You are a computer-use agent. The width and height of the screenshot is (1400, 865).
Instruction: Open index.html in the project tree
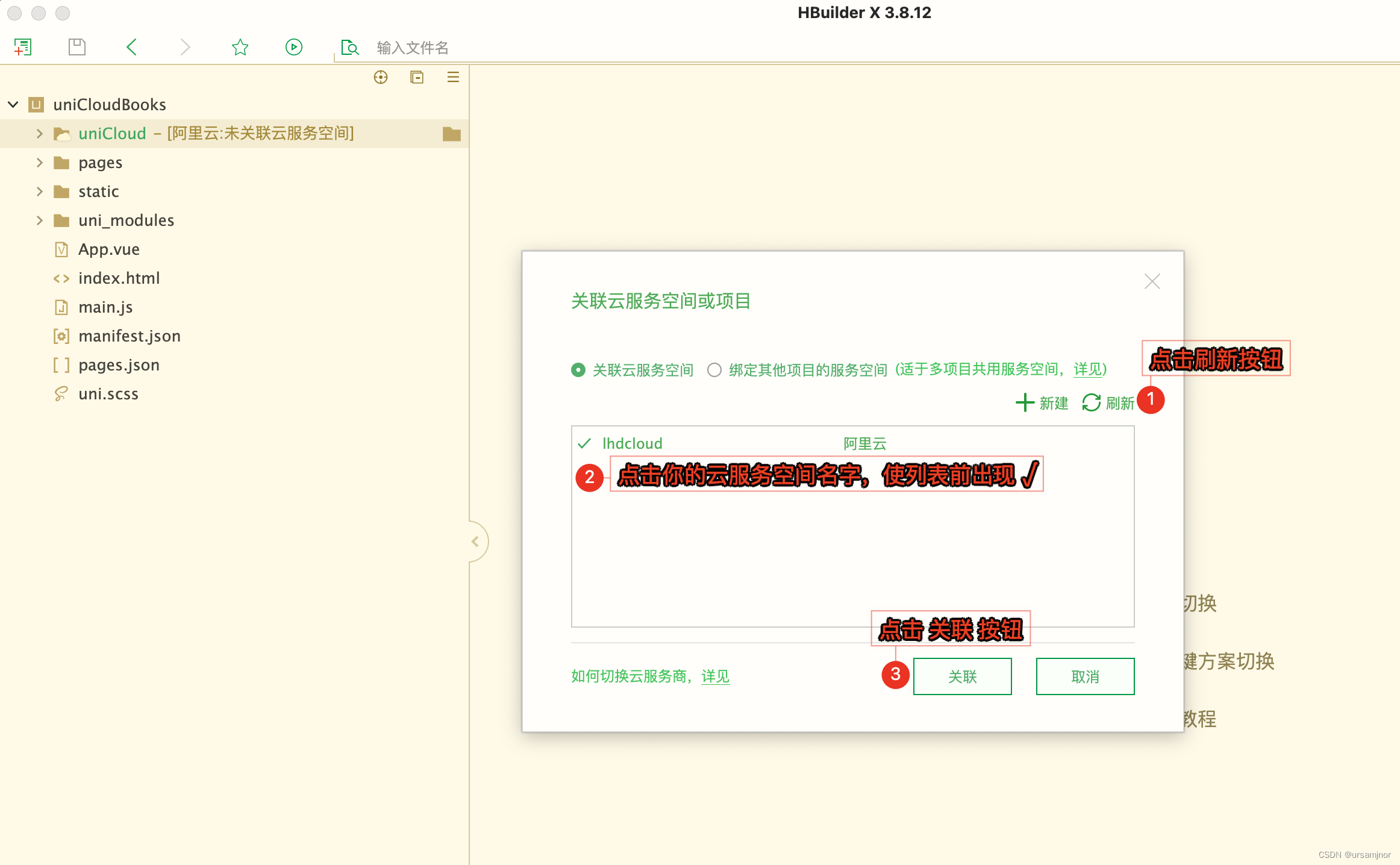(119, 278)
